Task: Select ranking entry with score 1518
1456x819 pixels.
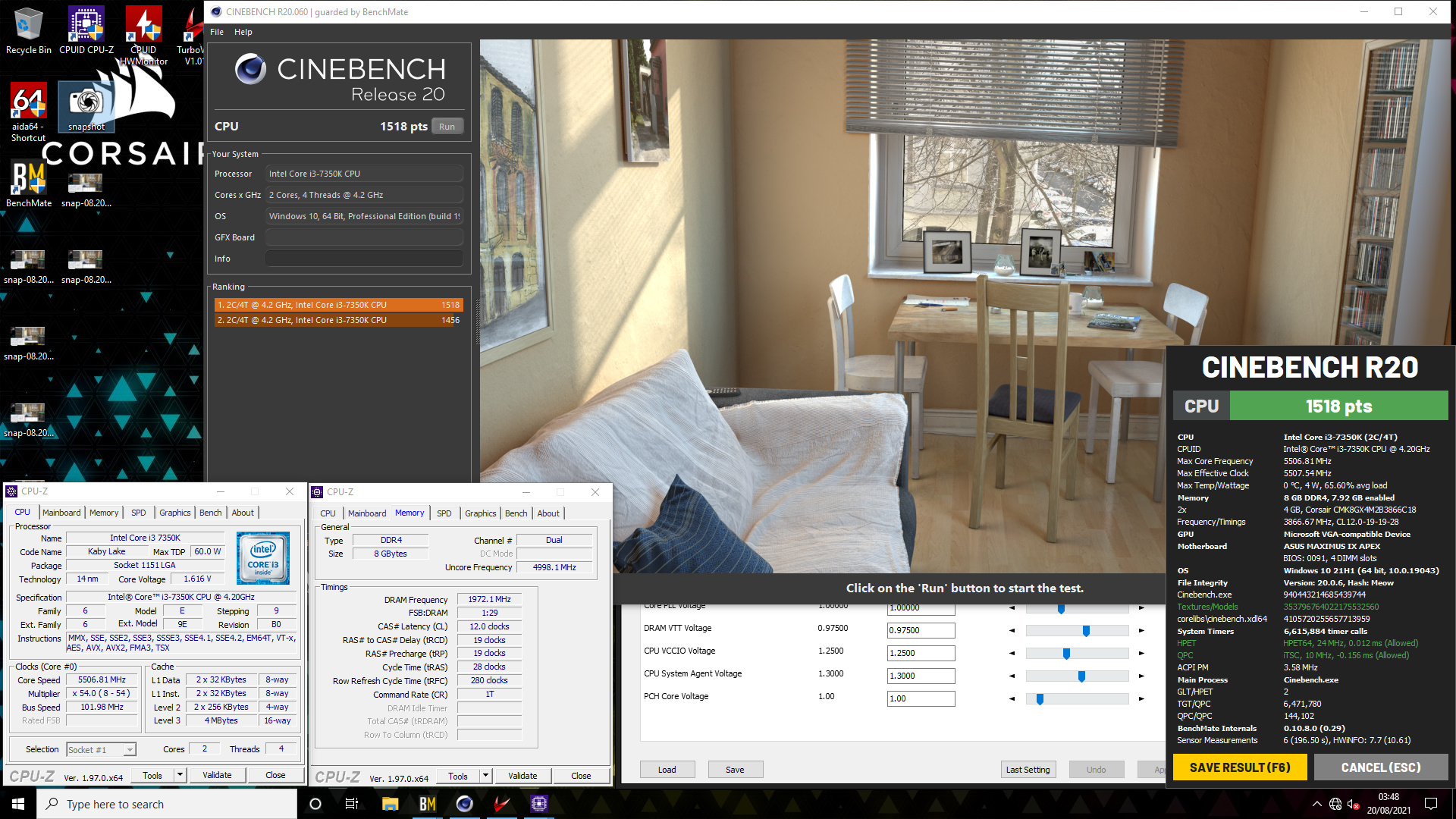Action: (338, 305)
